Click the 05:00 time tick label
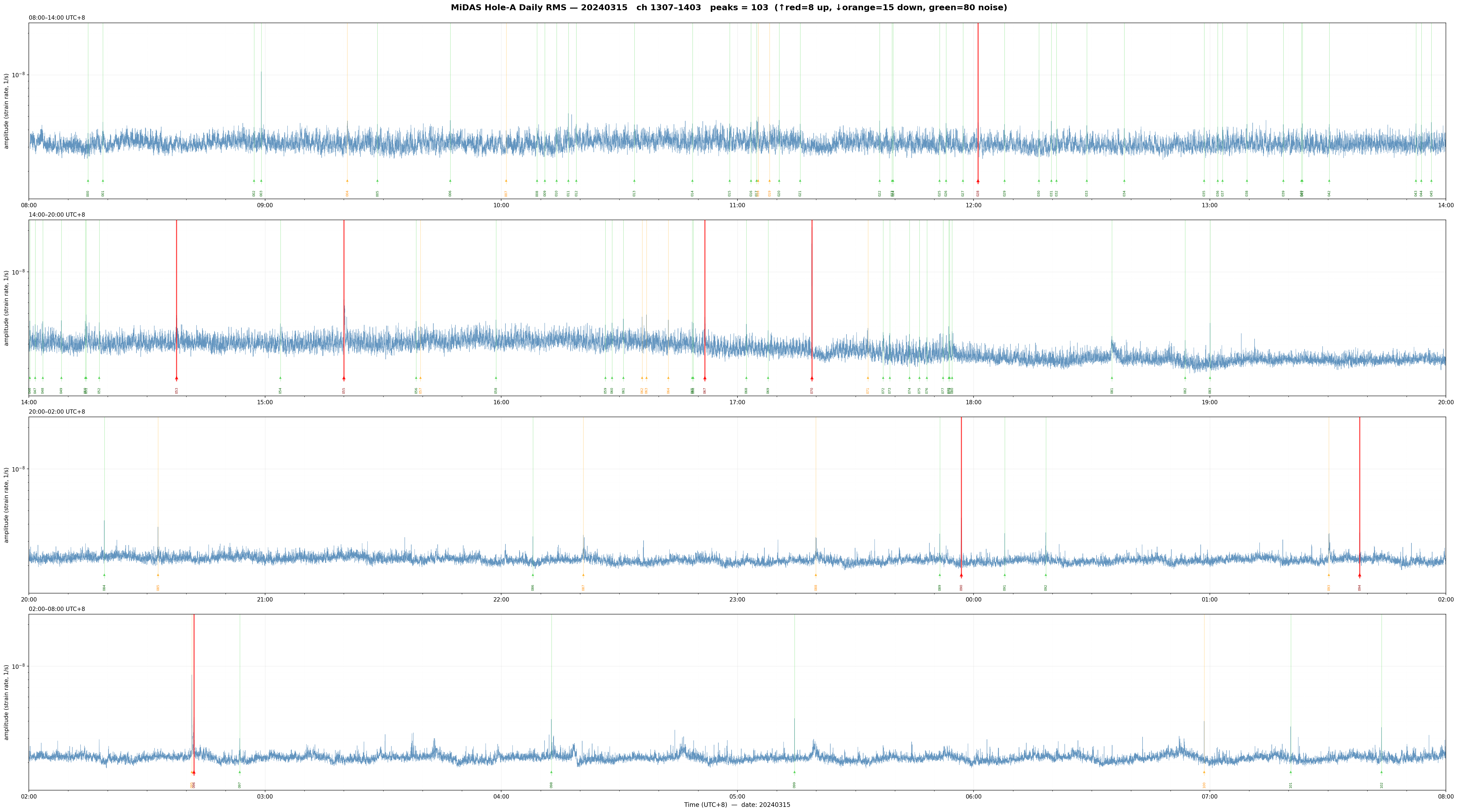This screenshot has height=812, width=1458. point(737,797)
